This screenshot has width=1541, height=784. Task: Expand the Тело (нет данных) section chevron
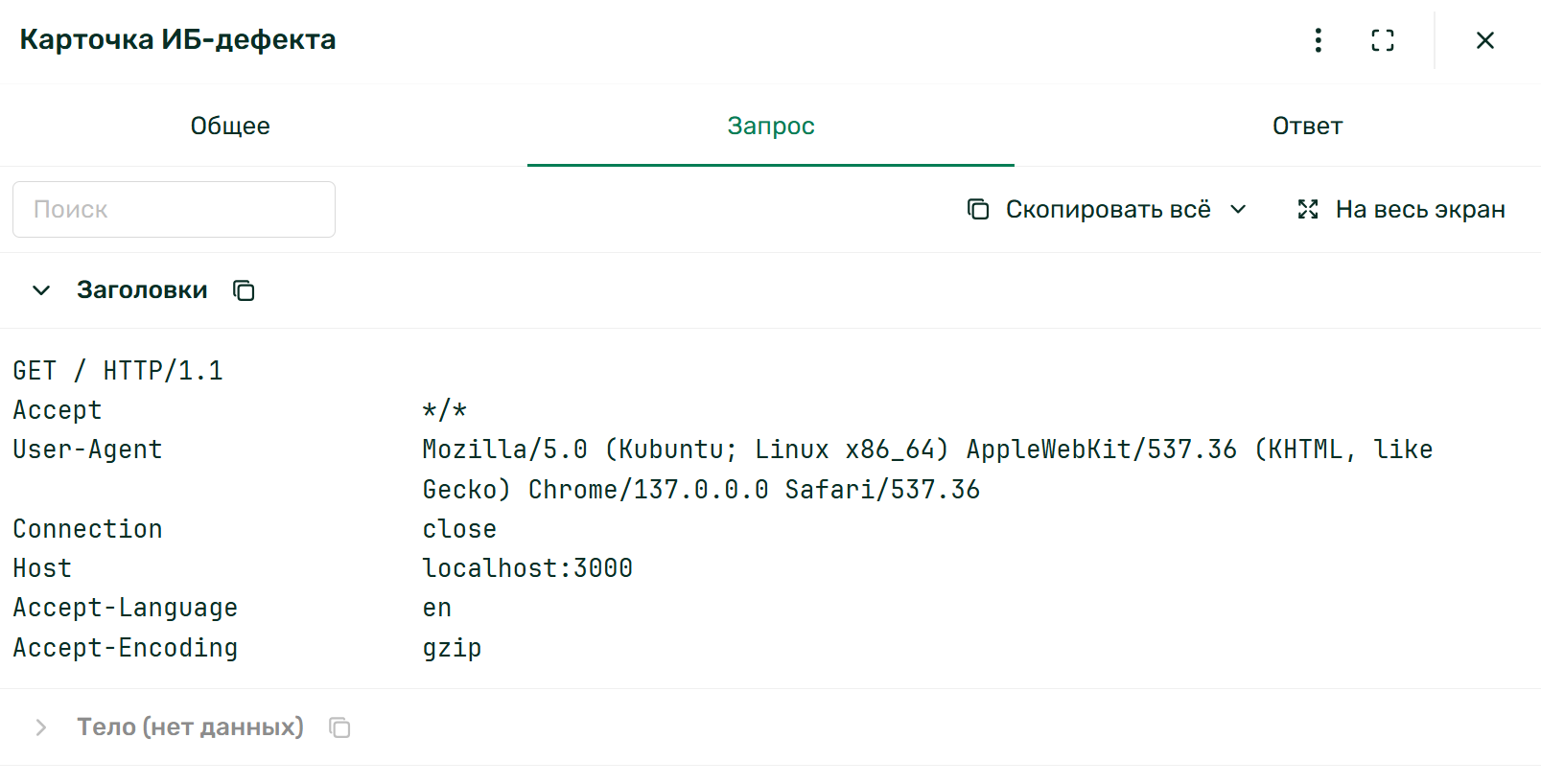tap(41, 727)
